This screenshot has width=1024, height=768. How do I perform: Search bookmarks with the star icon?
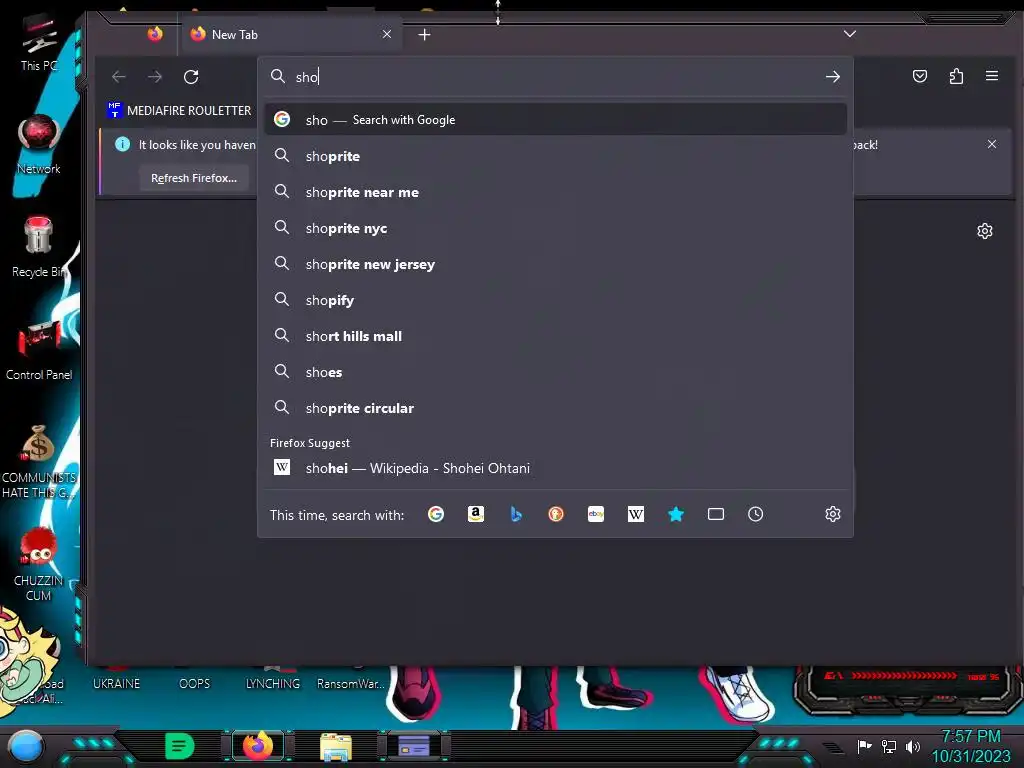pos(676,515)
